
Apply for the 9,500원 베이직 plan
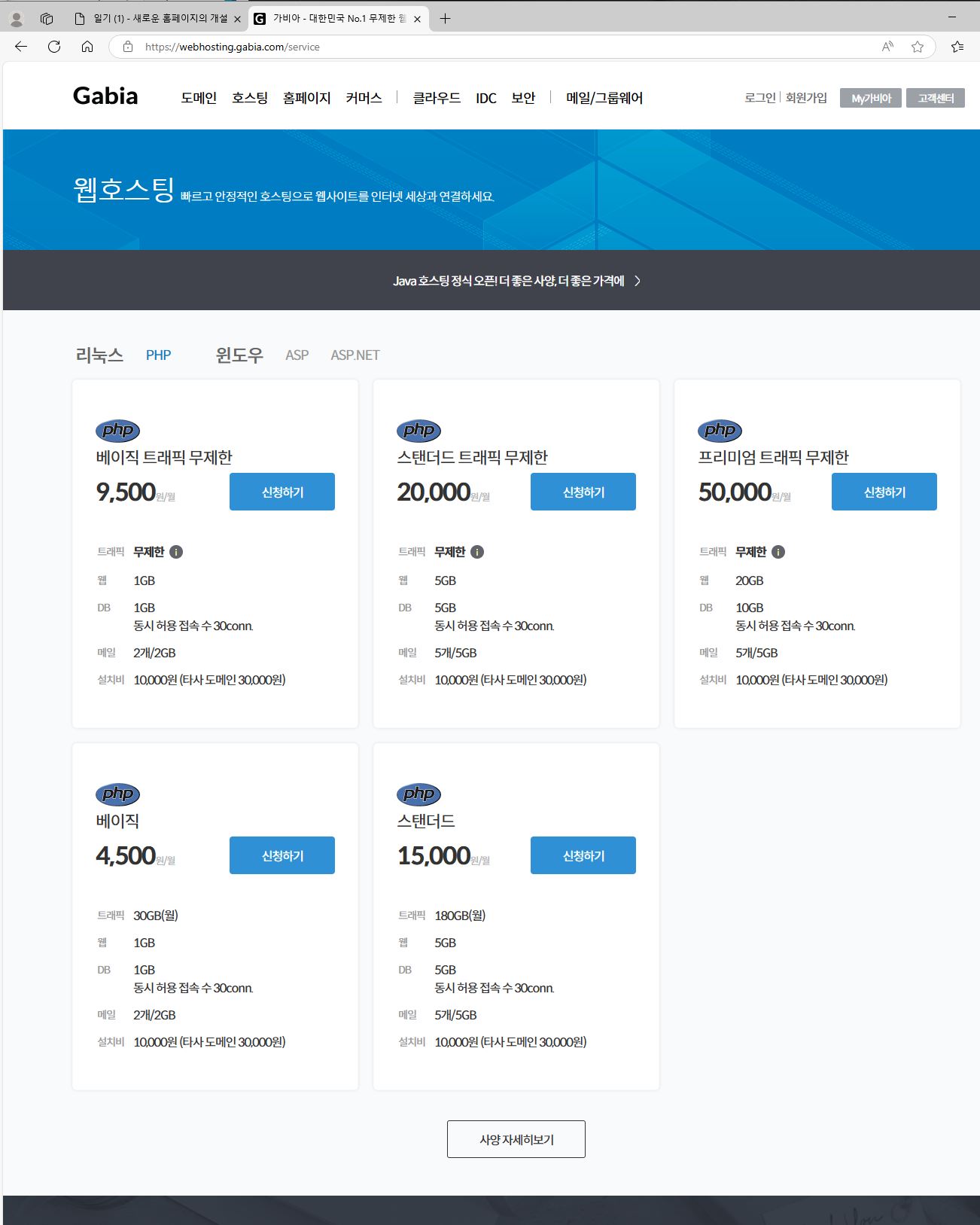(x=282, y=492)
